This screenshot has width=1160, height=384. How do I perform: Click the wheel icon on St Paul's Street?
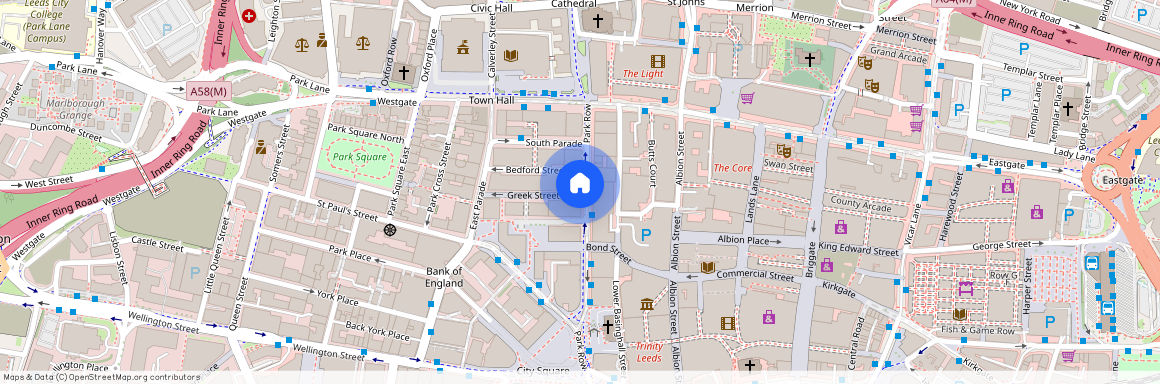click(391, 230)
